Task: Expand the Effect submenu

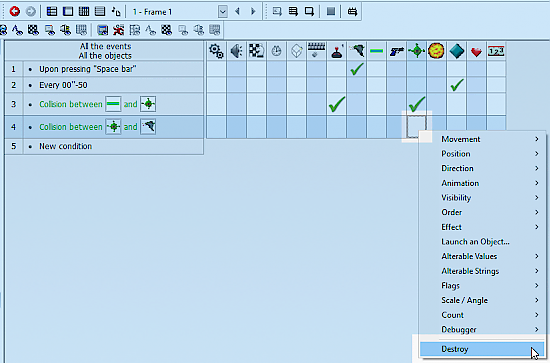Action: [483, 227]
